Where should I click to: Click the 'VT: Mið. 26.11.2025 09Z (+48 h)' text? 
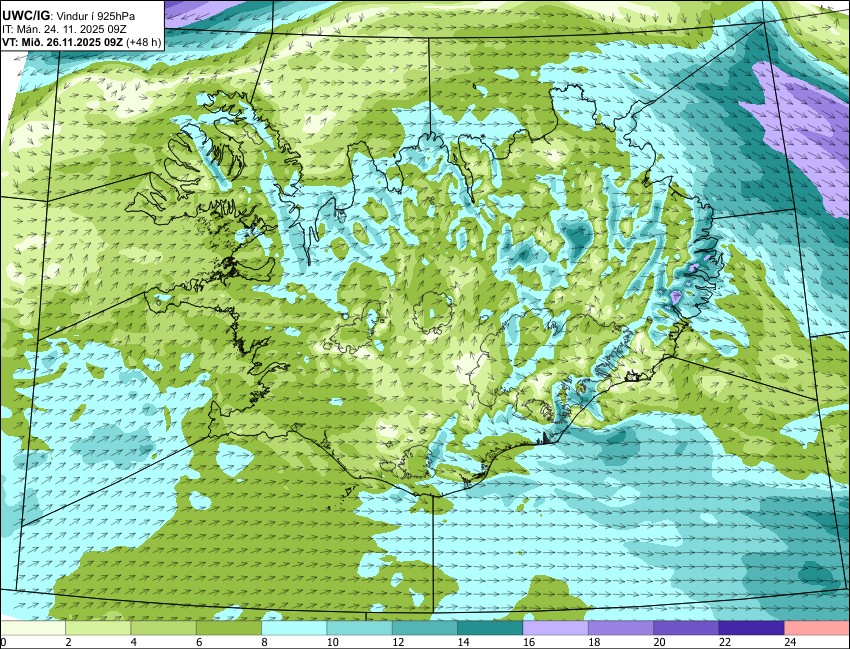(x=82, y=42)
